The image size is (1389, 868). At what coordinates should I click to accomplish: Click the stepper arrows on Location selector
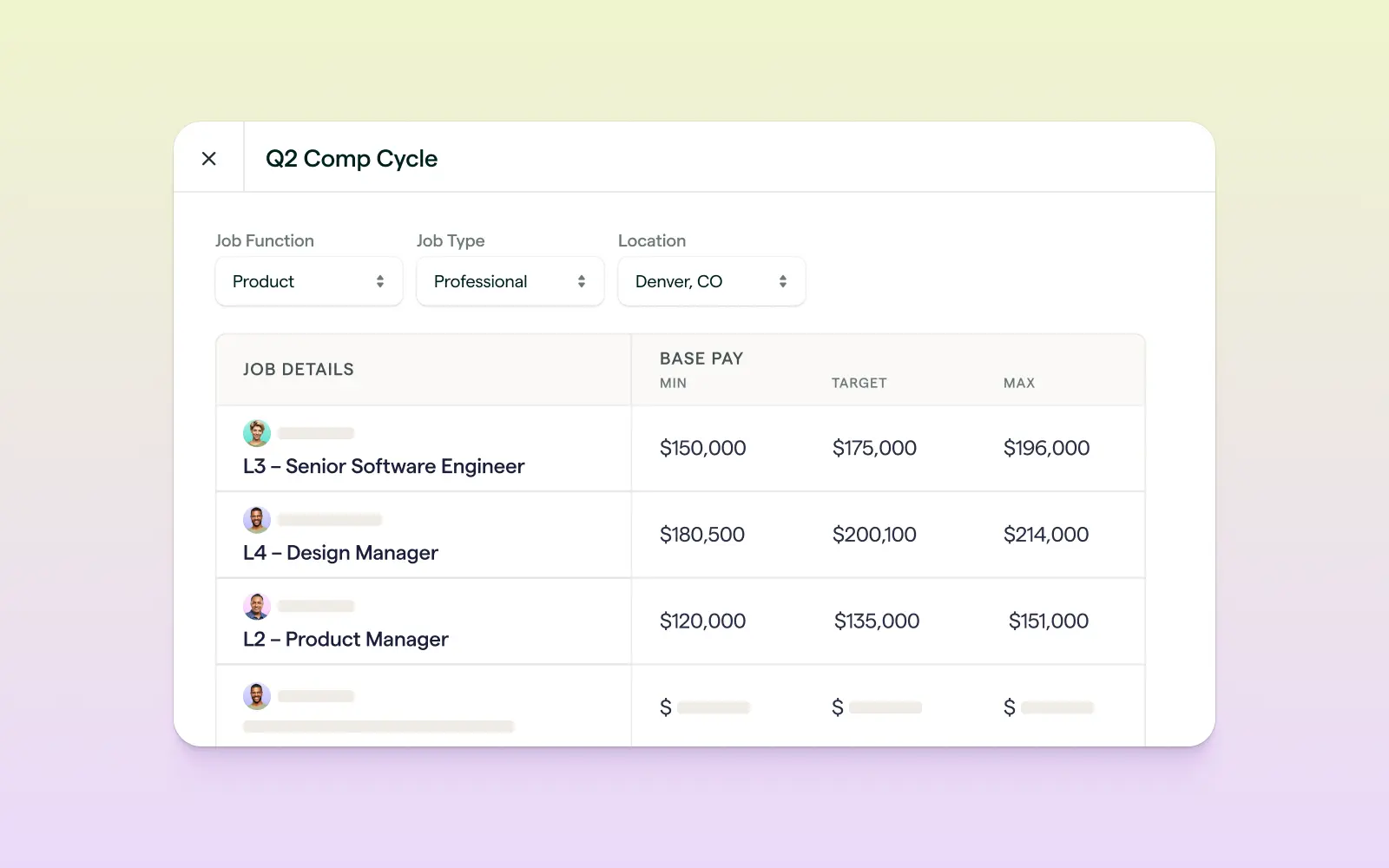782,281
